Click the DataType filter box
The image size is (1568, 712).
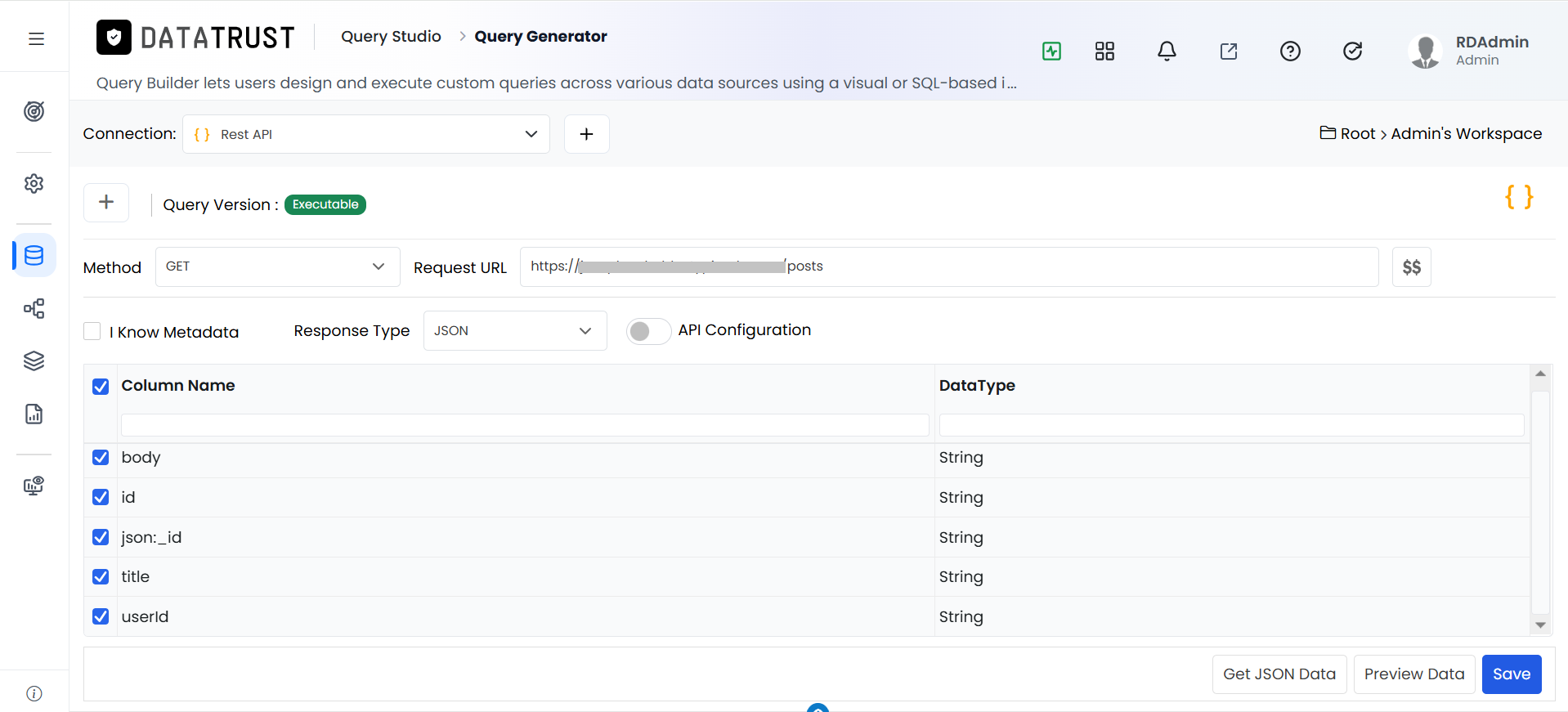(1231, 425)
